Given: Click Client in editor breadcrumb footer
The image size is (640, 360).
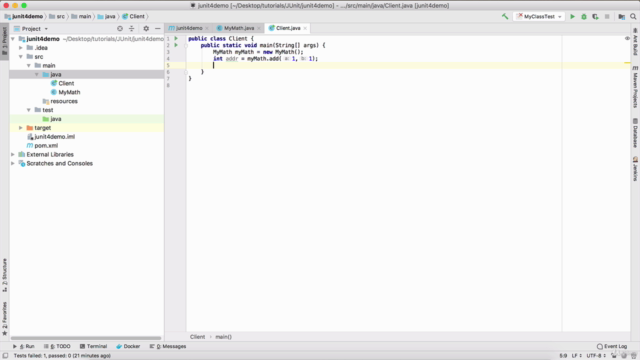Looking at the screenshot, I should (198, 337).
